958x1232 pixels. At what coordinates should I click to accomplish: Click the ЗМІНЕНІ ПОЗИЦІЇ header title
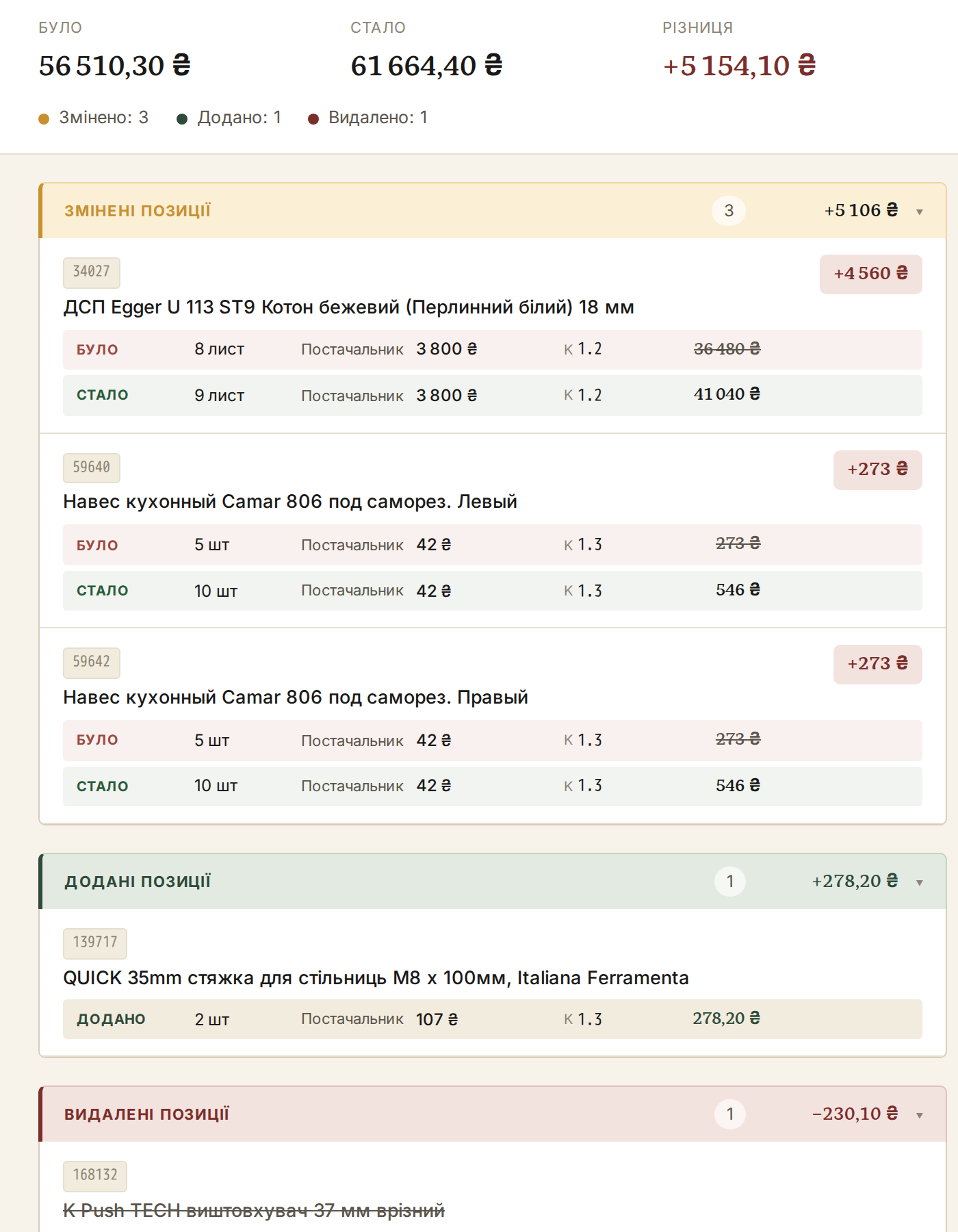pos(138,211)
